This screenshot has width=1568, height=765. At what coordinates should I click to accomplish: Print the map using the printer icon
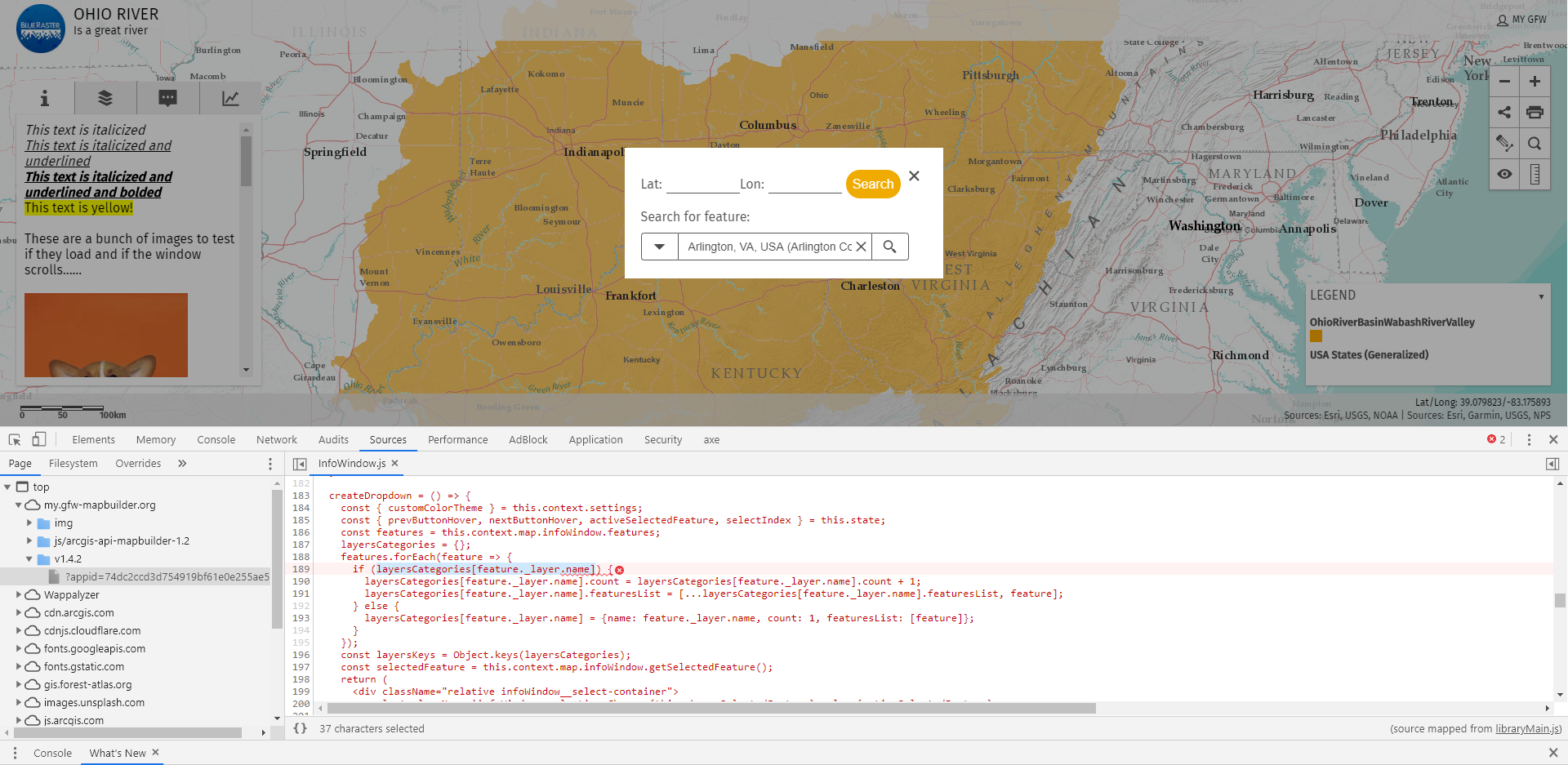[1535, 112]
